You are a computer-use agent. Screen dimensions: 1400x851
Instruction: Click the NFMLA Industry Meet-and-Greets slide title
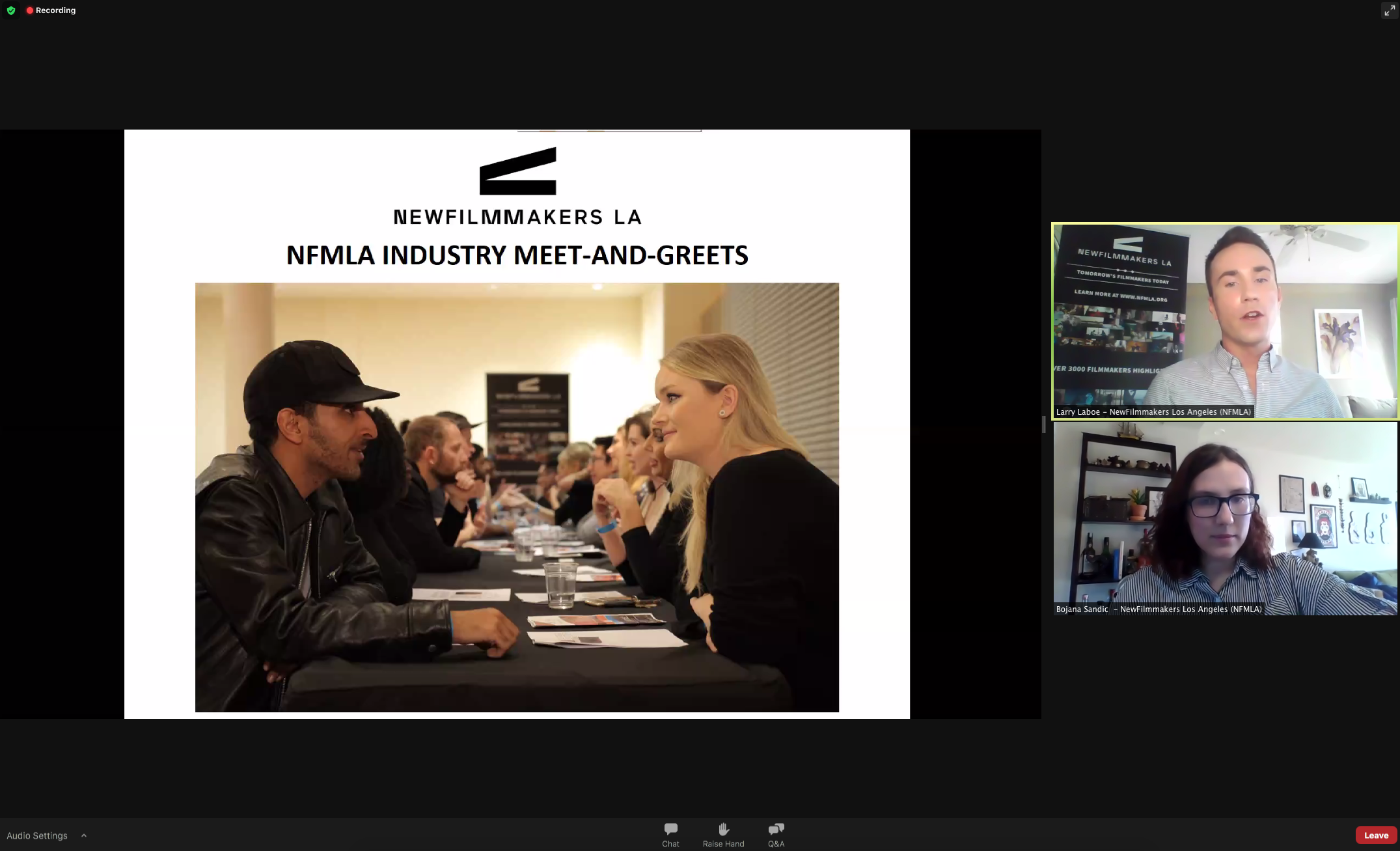[x=517, y=255]
